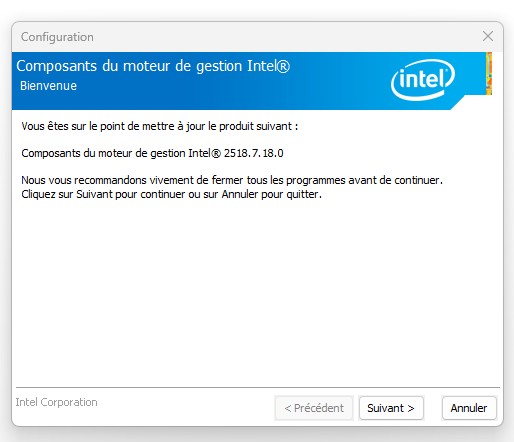514x442 pixels.
Task: Click the ® symbol in the banner title
Action: tap(283, 66)
